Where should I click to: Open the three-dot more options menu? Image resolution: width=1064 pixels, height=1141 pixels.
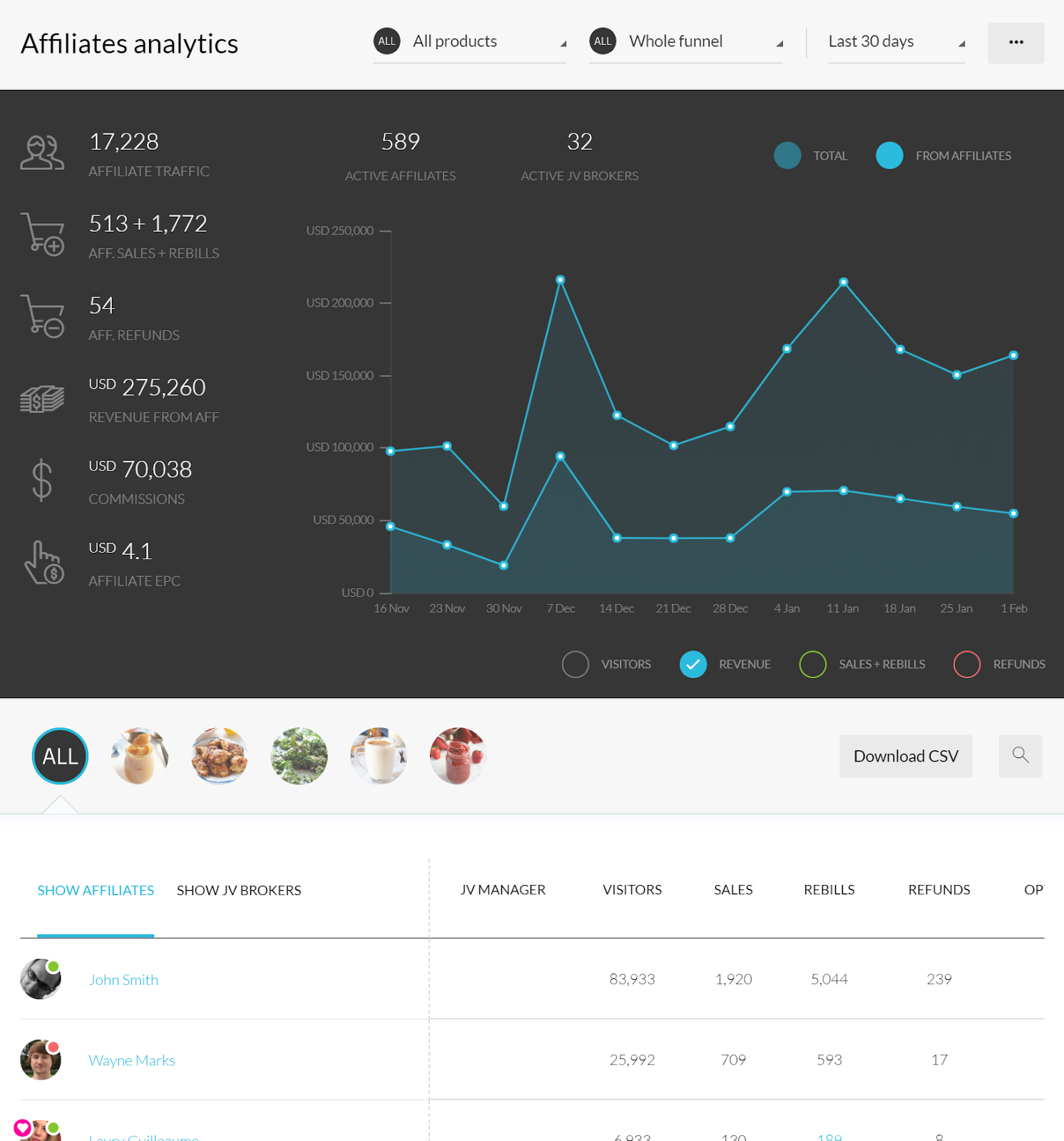pos(1016,43)
